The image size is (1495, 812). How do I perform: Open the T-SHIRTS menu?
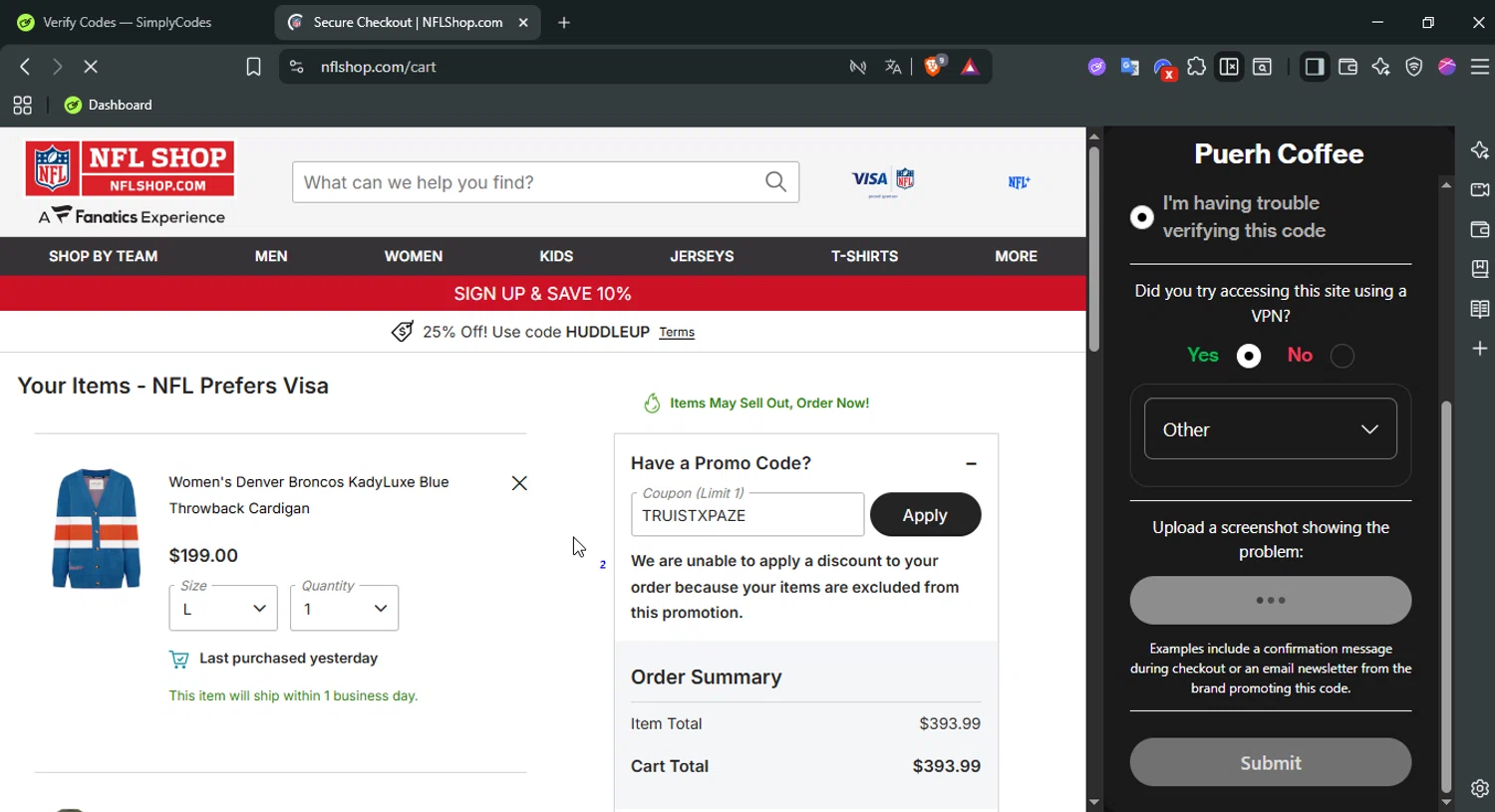click(x=864, y=256)
